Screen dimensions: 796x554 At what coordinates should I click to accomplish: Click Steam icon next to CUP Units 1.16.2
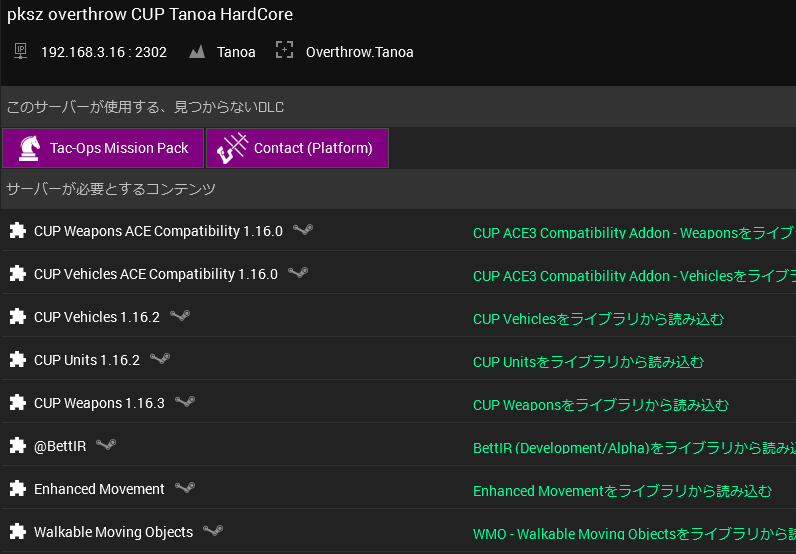[160, 359]
